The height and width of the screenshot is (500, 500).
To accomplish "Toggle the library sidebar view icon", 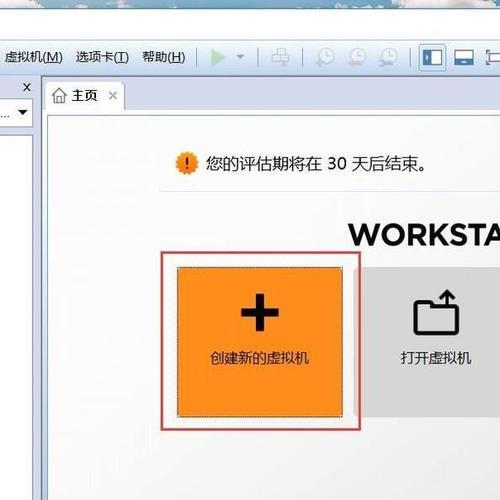I will point(432,57).
